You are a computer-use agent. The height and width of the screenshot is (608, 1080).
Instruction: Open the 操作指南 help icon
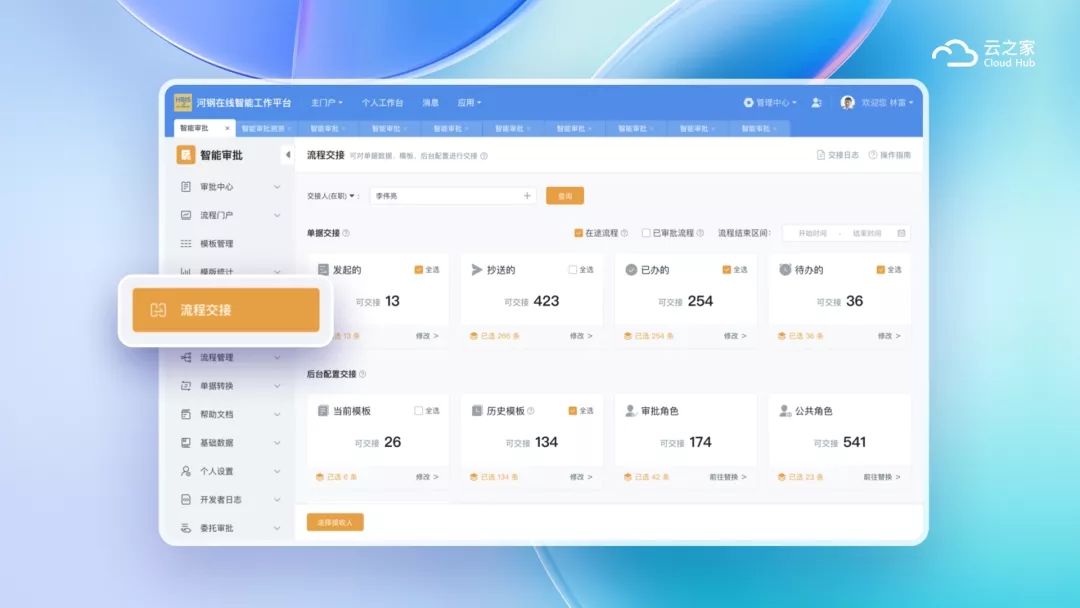(873, 155)
